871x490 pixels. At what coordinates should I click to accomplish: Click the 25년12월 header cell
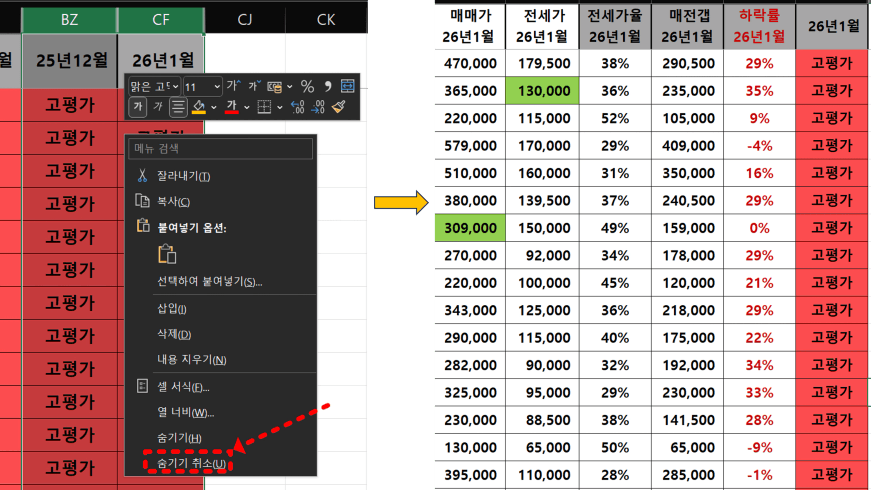click(x=70, y=61)
